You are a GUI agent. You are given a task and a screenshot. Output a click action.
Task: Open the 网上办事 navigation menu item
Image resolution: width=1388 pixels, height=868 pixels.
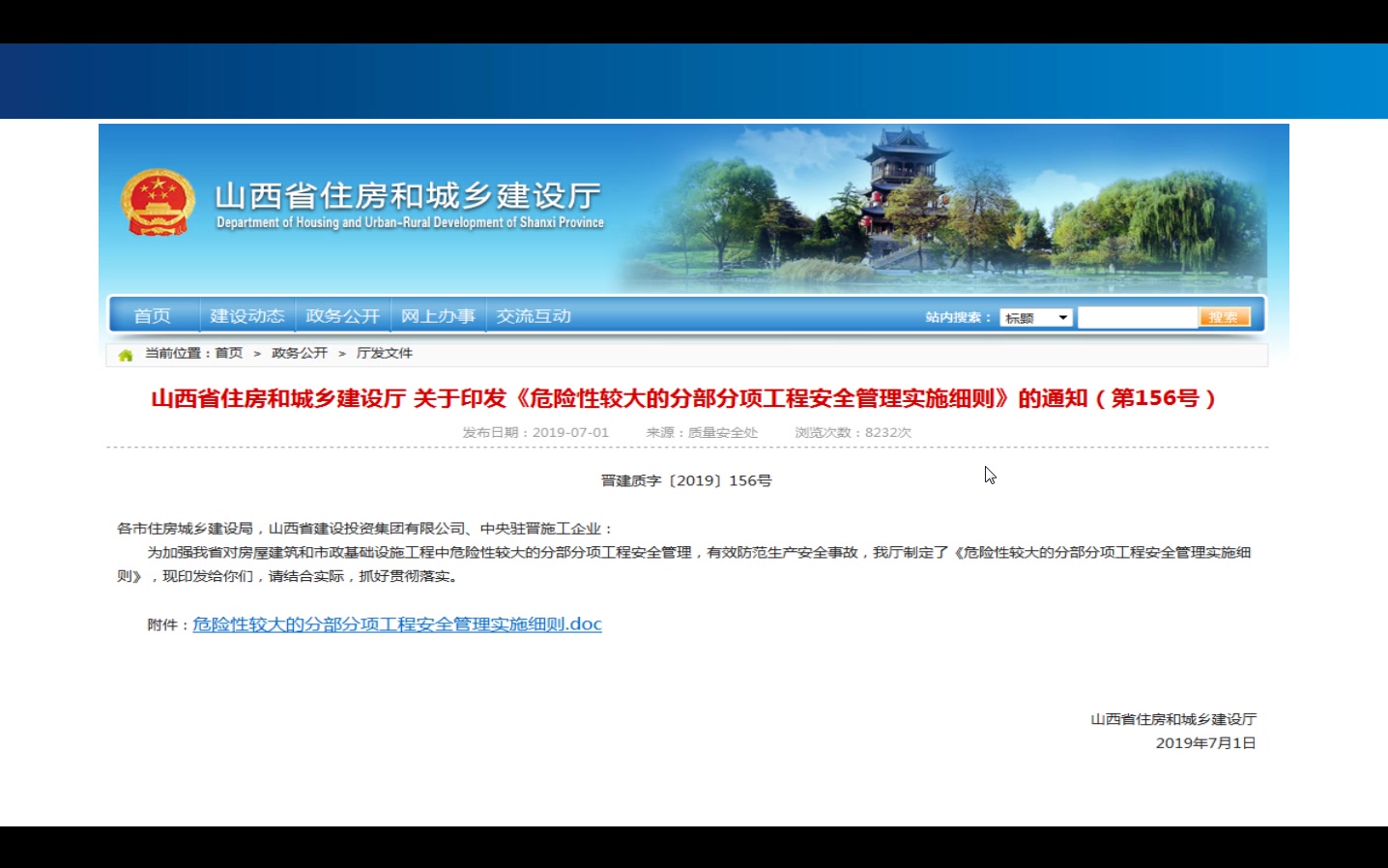pyautogui.click(x=438, y=316)
